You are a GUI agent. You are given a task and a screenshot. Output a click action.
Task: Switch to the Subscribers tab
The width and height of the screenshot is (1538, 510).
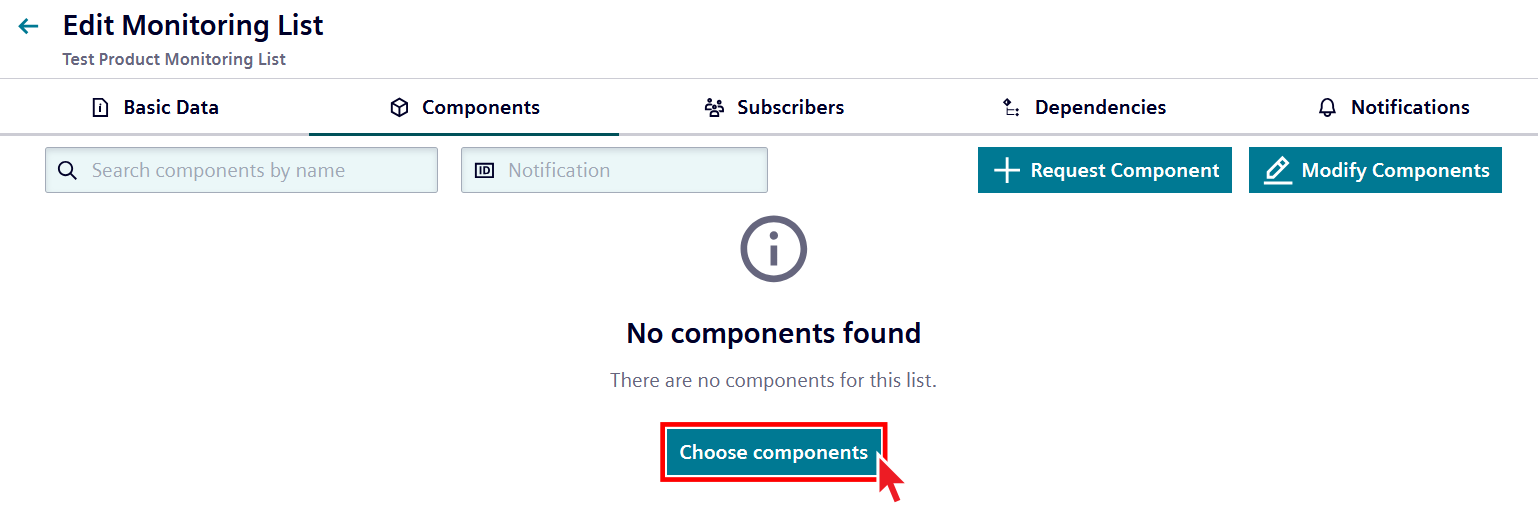(790, 108)
